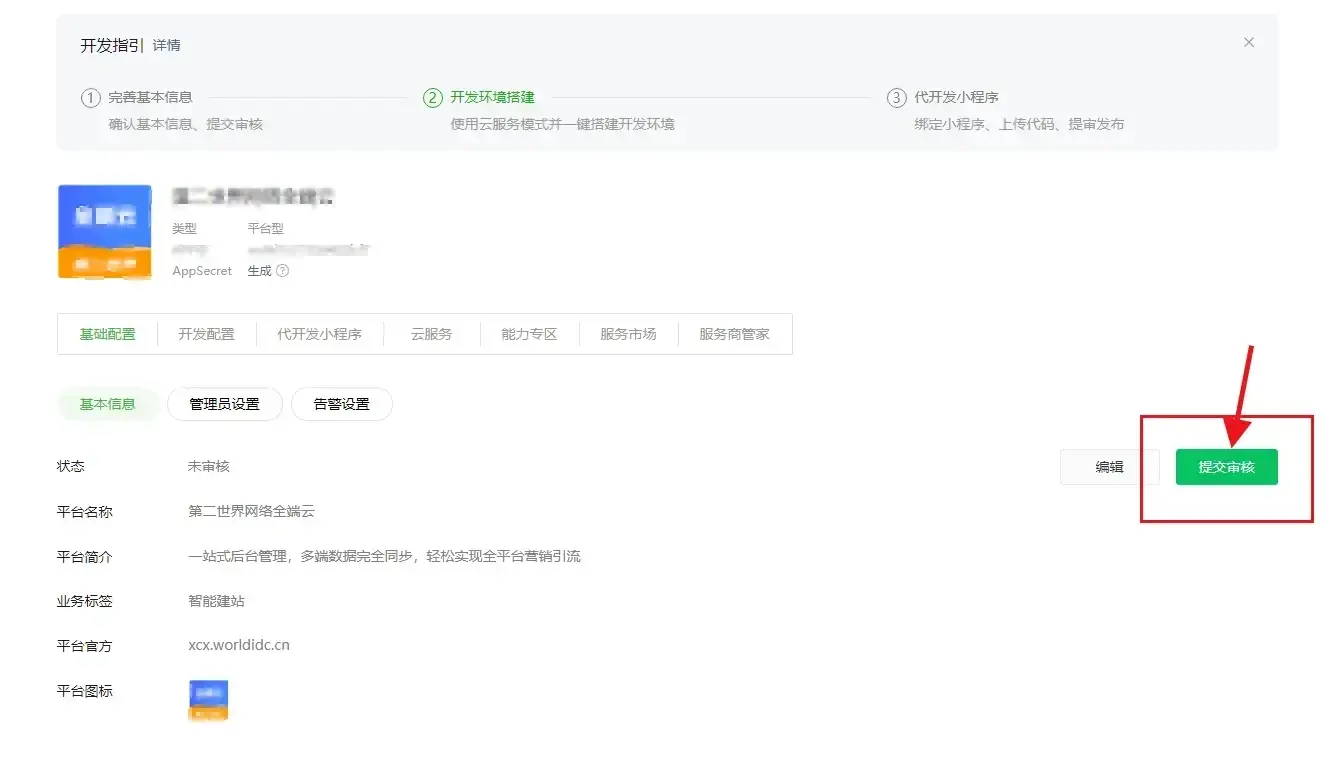Click the step 2 开发环境搭建 circle icon

click(x=433, y=98)
